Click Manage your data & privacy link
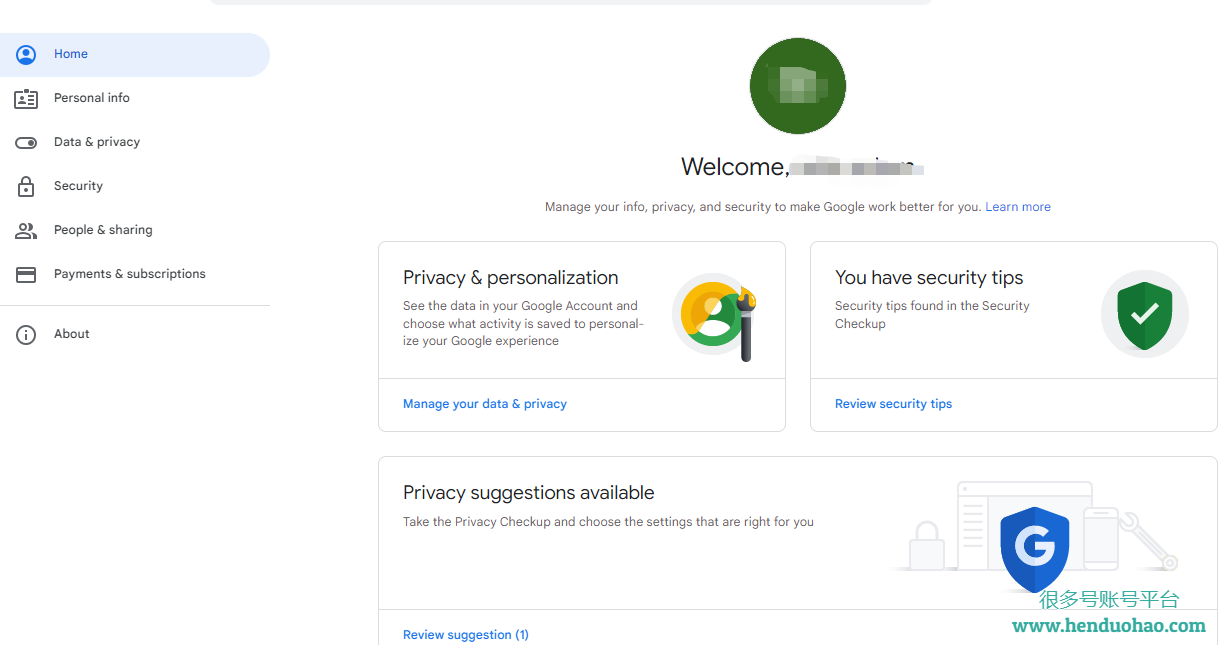The height and width of the screenshot is (645, 1219). click(x=485, y=404)
